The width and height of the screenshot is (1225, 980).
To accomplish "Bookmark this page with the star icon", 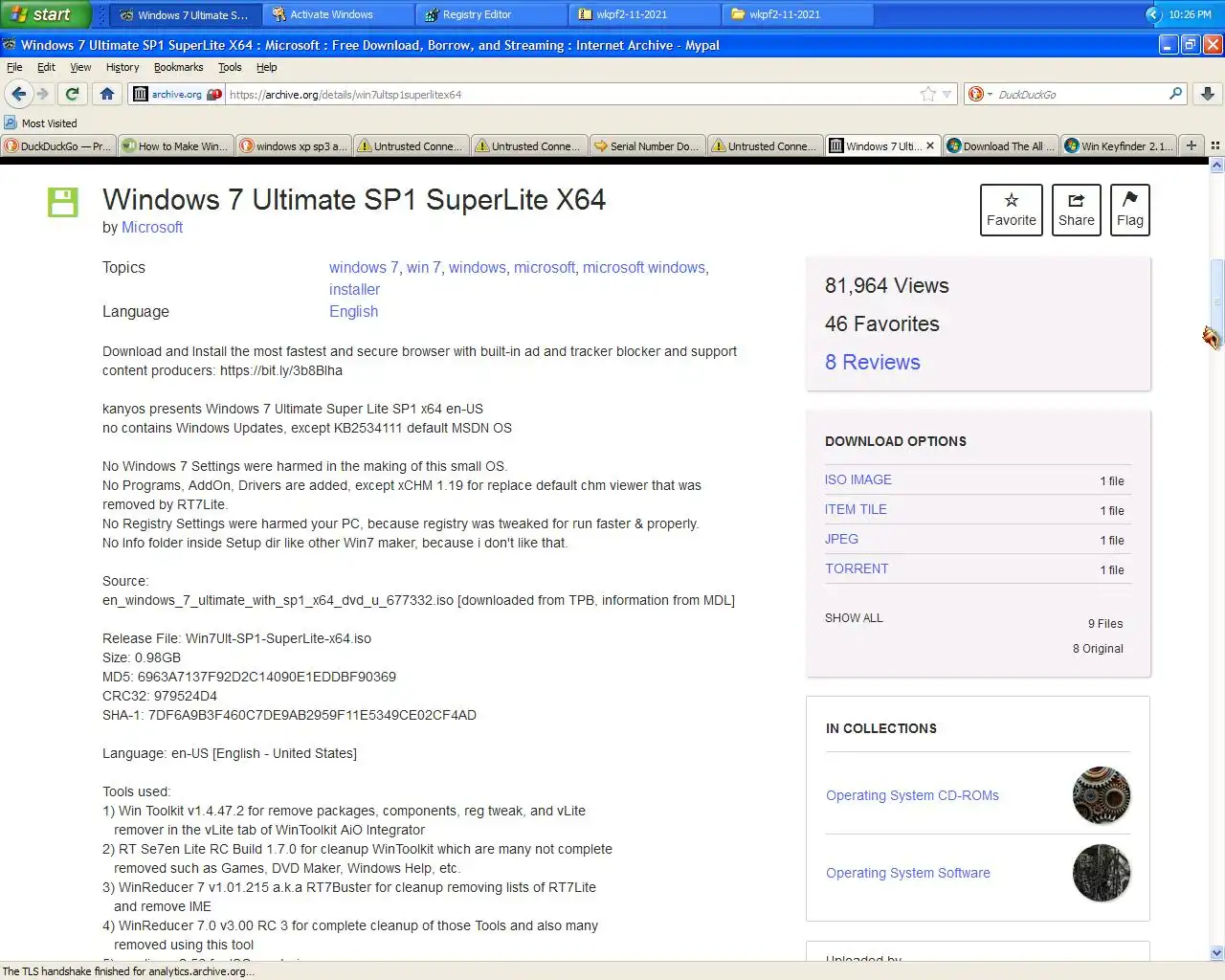I will [927, 94].
